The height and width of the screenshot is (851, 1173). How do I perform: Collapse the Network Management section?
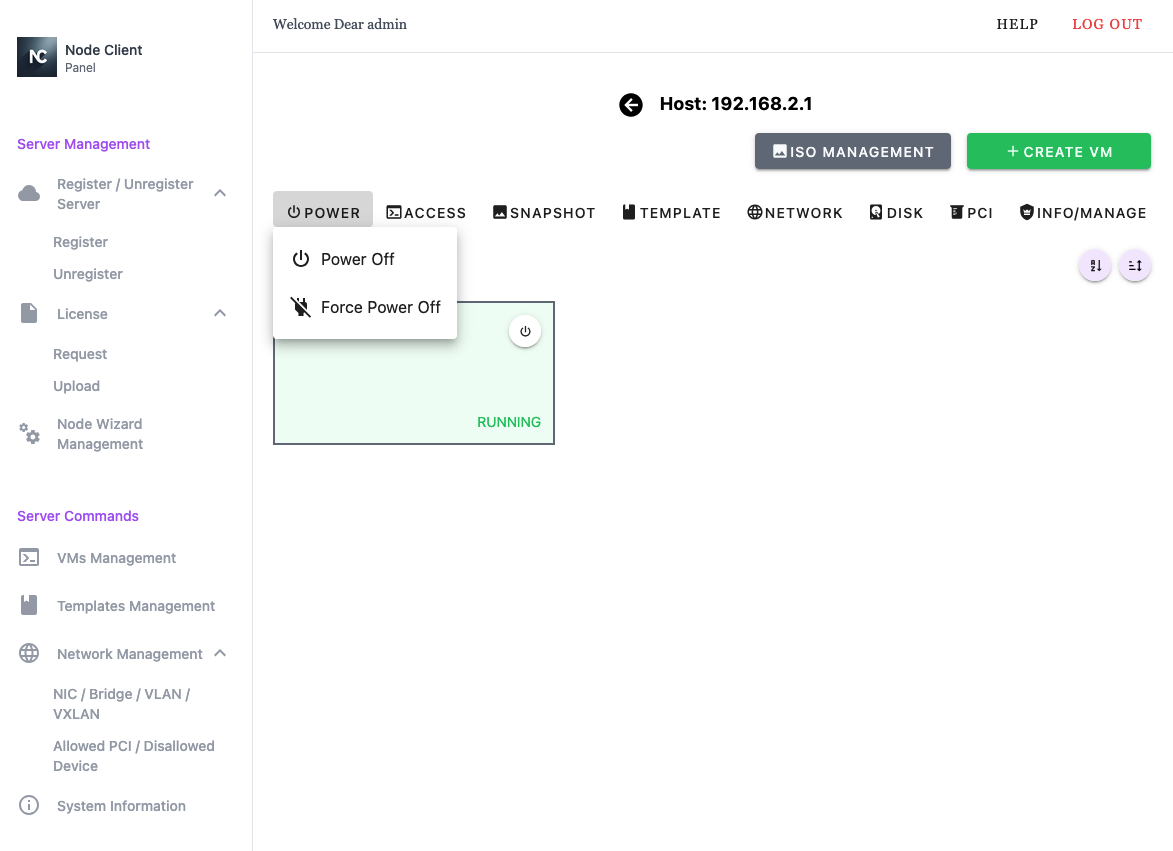(221, 654)
